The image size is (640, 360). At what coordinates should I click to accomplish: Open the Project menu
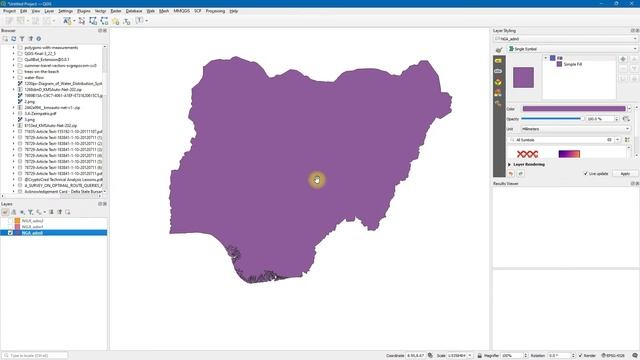9,11
